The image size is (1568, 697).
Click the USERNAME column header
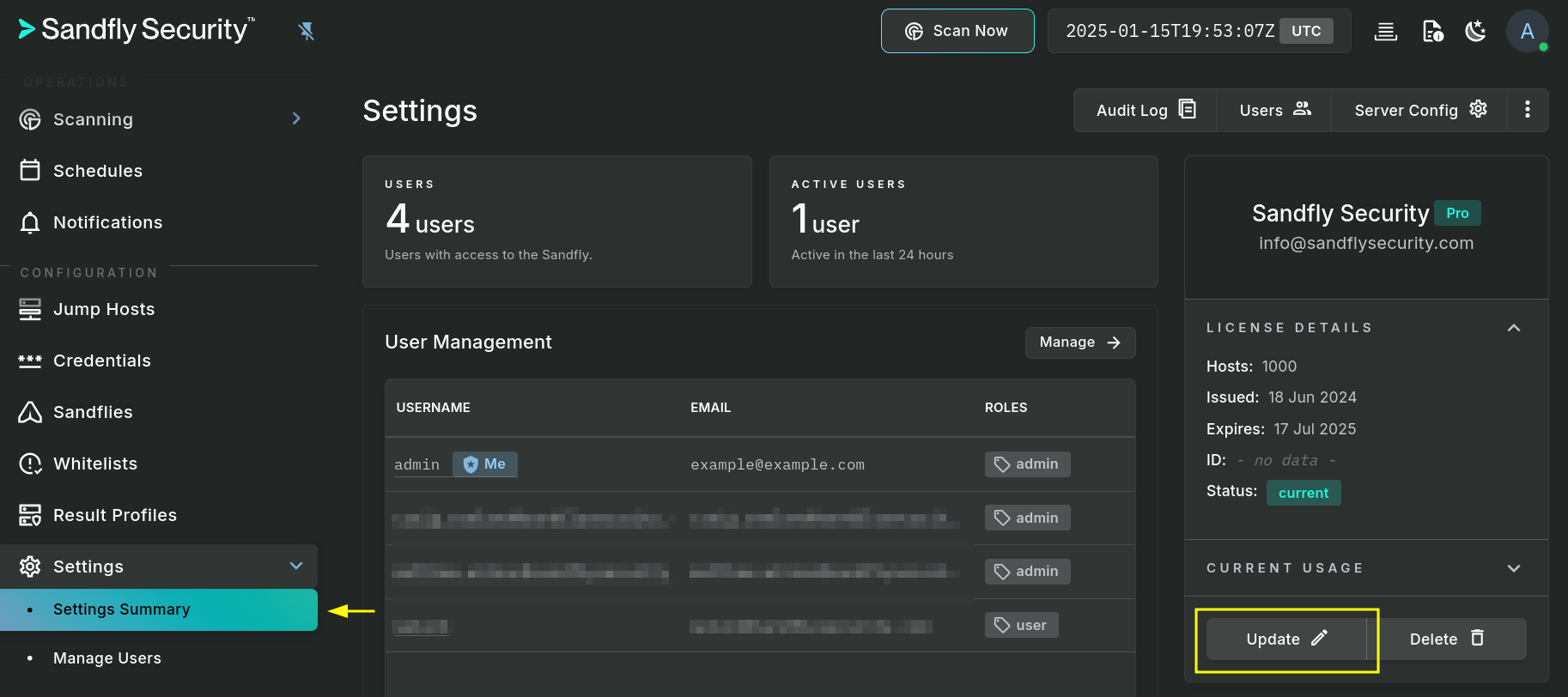[433, 408]
